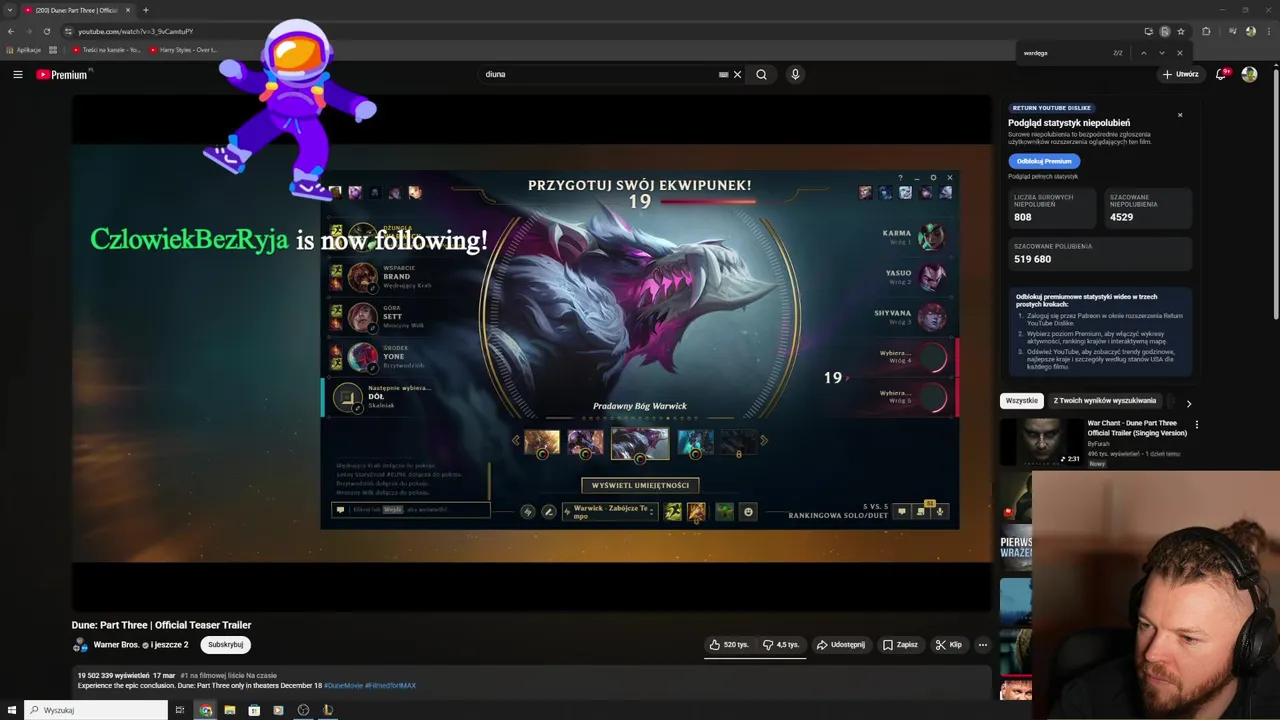
Task: Submit search with the magnifier button
Action: pos(761,74)
